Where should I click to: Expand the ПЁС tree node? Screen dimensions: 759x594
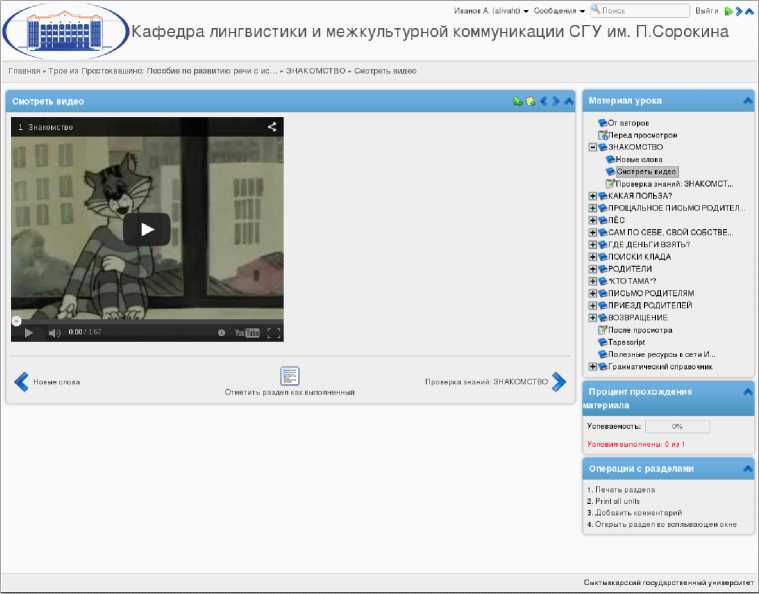(592, 220)
